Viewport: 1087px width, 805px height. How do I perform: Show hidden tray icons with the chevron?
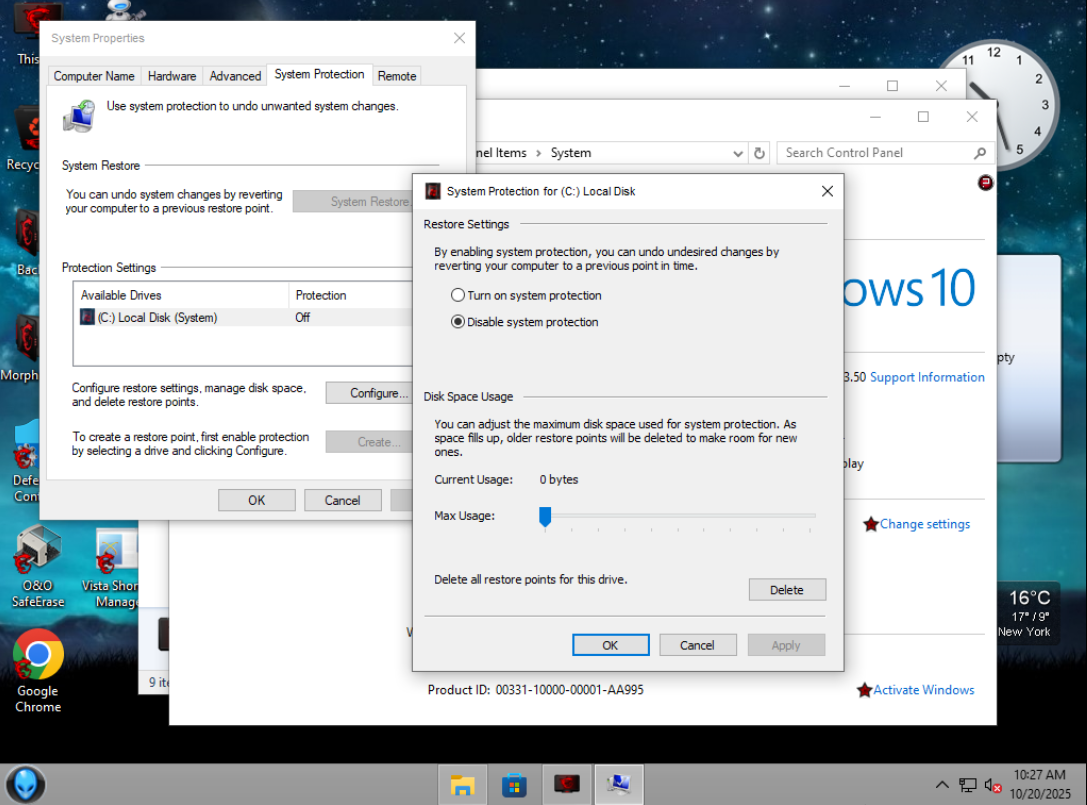click(x=942, y=785)
